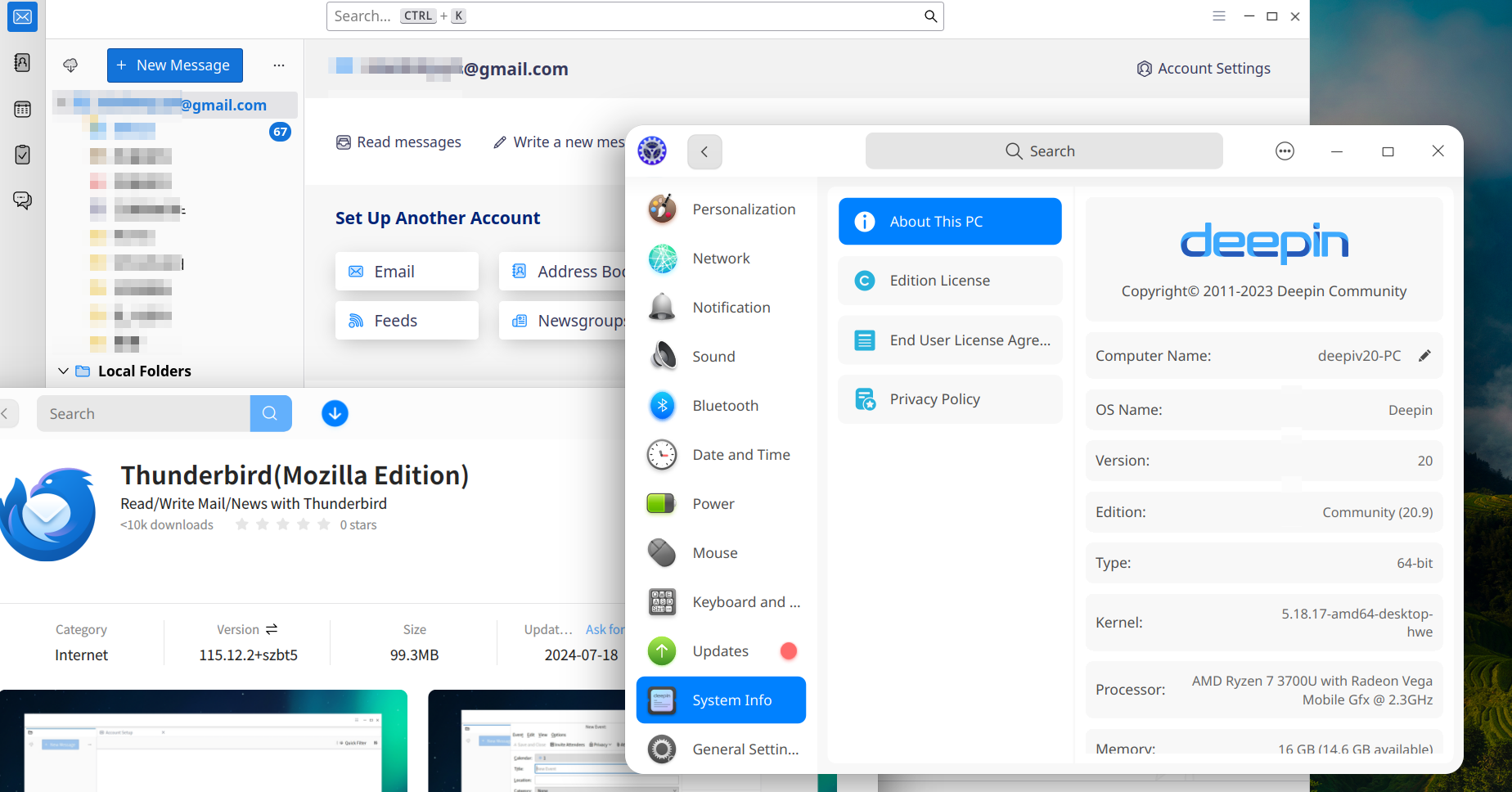Viewport: 1512px width, 792px height.
Task: Click the Get Messages cloud icon
Action: click(71, 65)
